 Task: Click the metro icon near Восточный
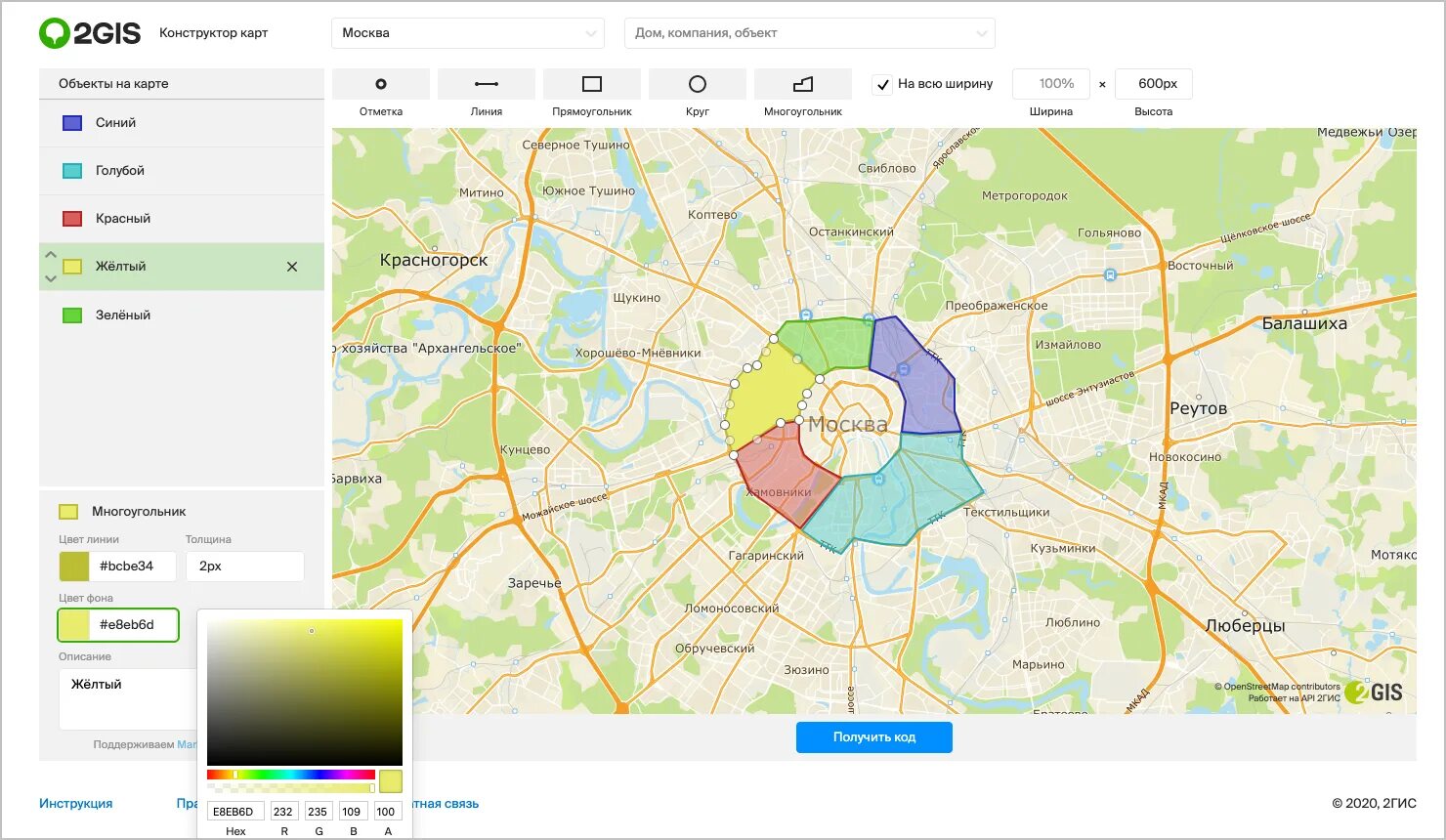coord(1110,275)
